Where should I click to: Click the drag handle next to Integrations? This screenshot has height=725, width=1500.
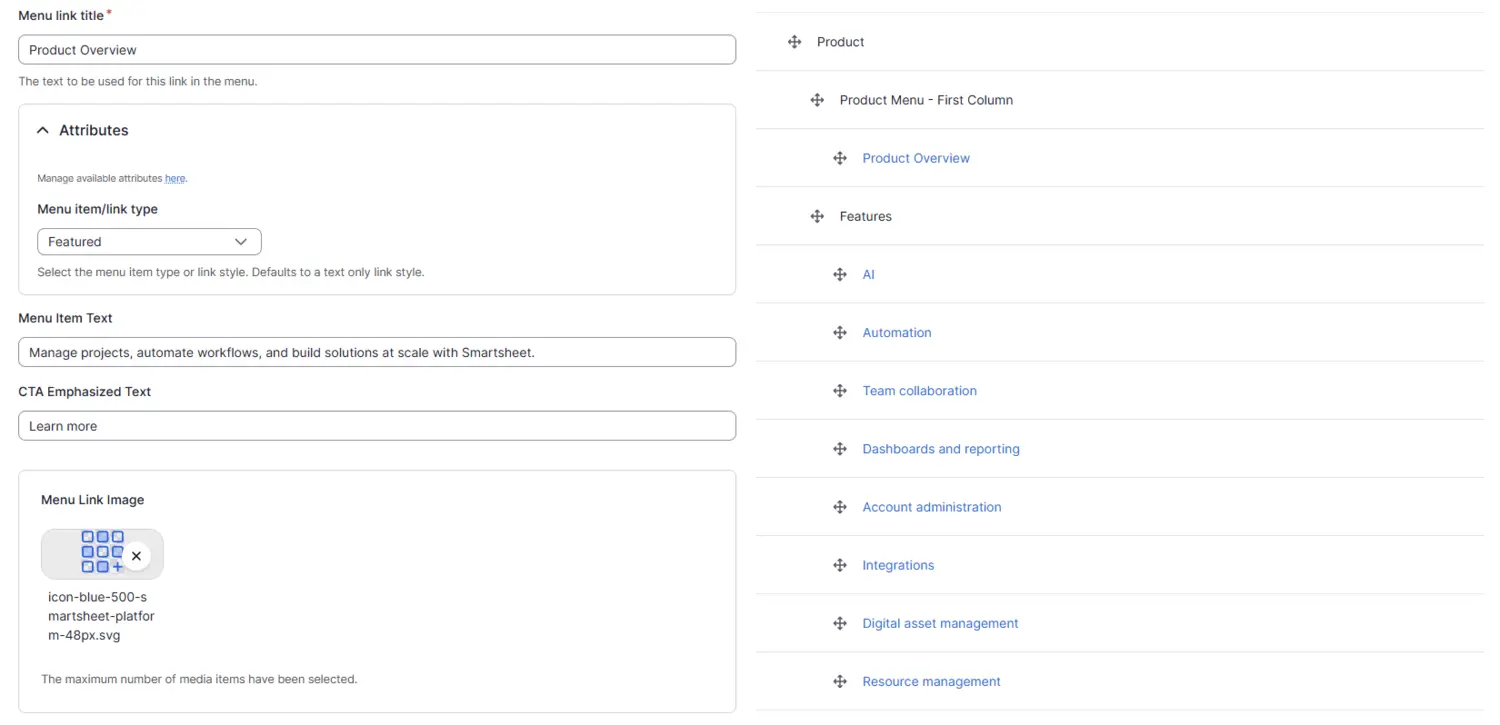[839, 565]
